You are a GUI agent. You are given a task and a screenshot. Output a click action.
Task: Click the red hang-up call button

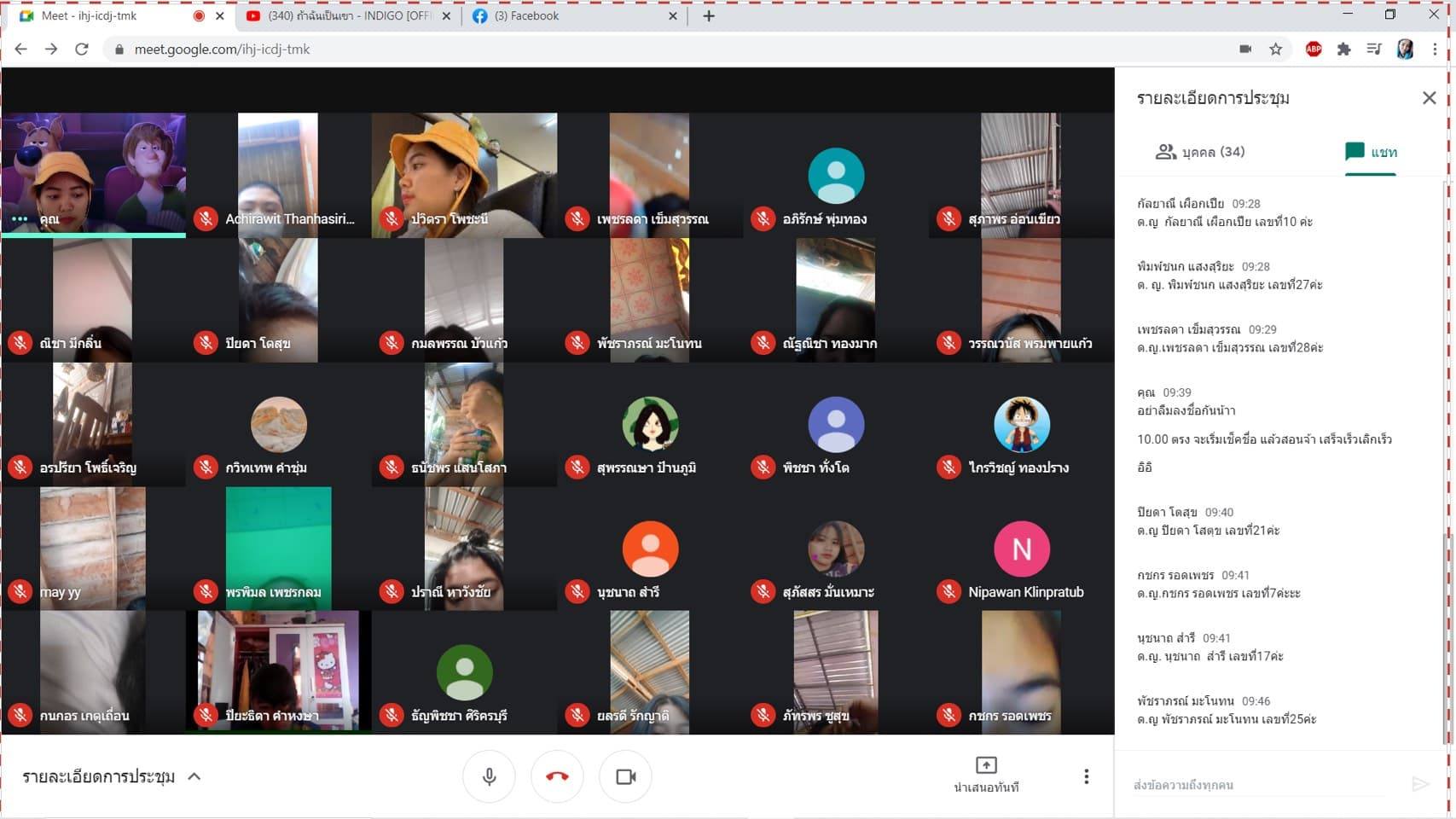coord(557,776)
